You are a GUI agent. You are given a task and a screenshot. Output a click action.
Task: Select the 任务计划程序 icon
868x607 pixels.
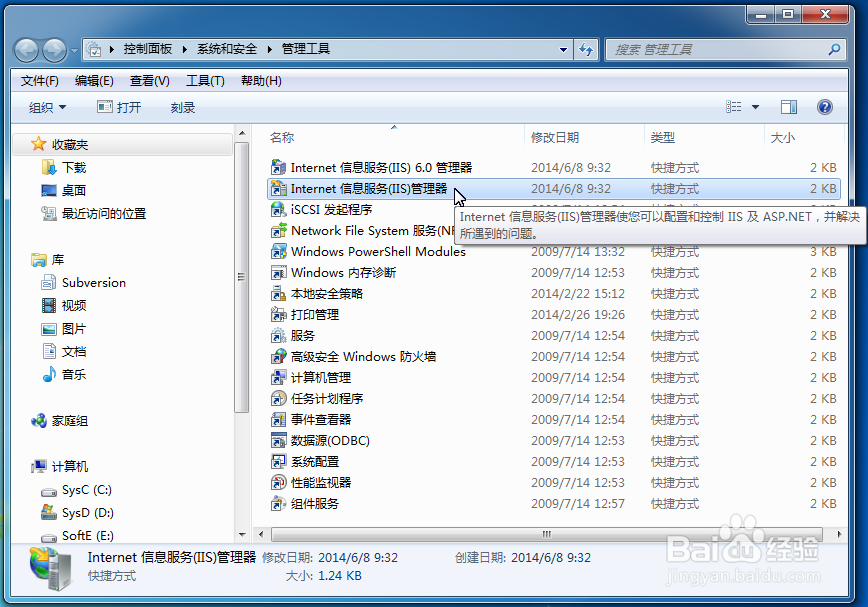[278, 399]
